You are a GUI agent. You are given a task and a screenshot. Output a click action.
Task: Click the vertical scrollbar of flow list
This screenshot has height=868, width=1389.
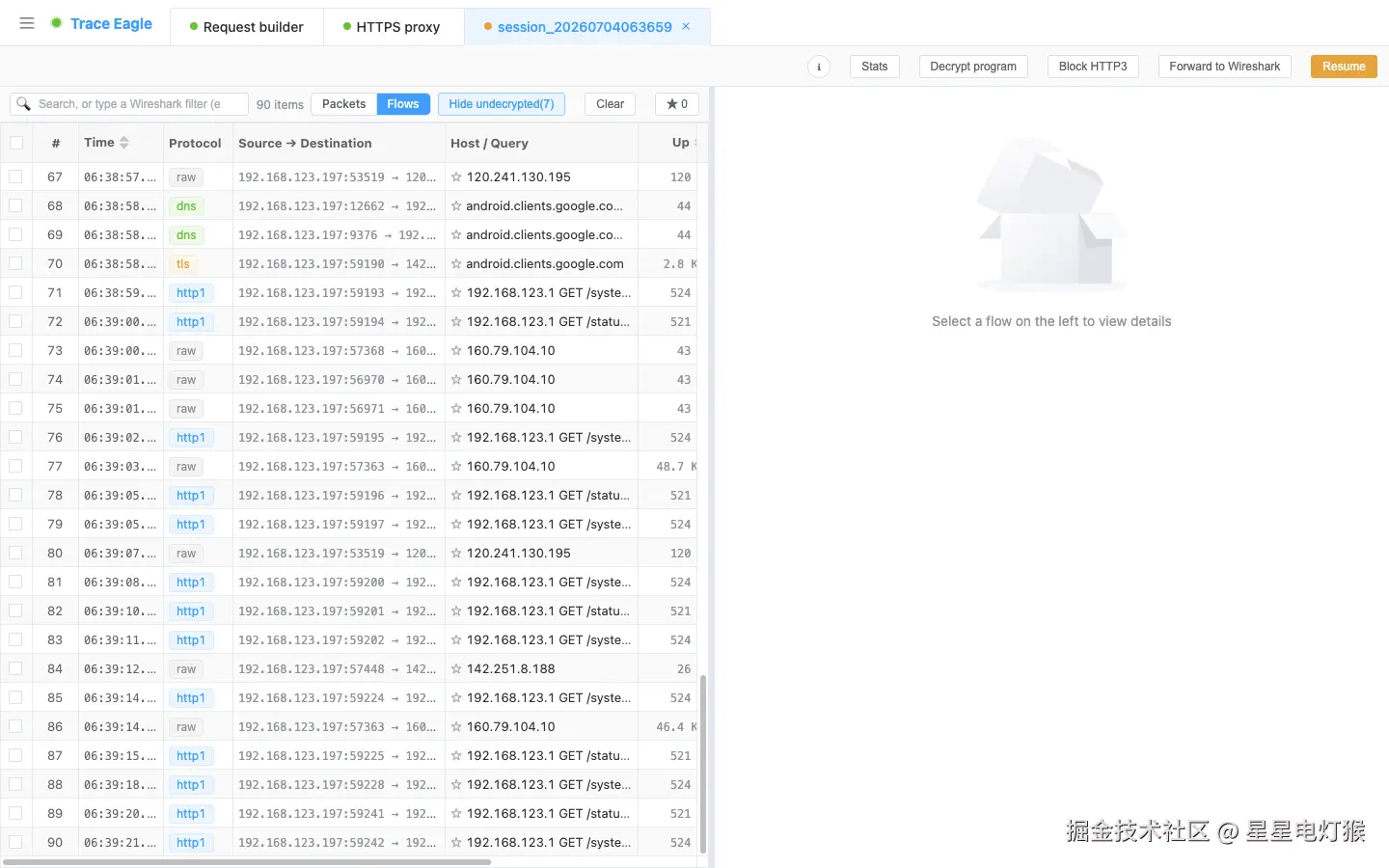tap(703, 762)
